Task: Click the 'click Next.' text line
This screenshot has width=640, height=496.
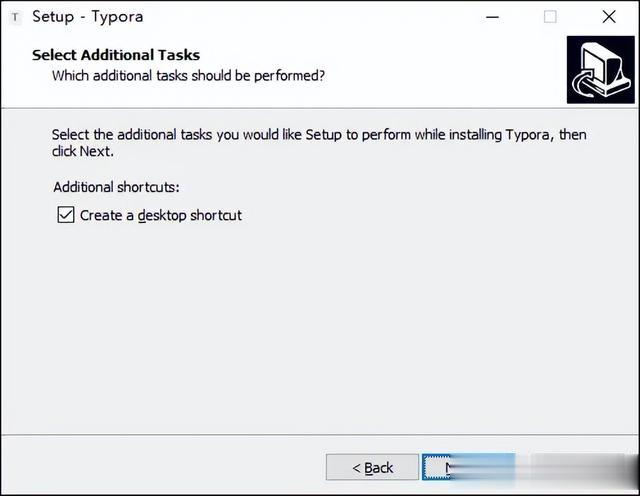Action: pyautogui.click(x=82, y=151)
